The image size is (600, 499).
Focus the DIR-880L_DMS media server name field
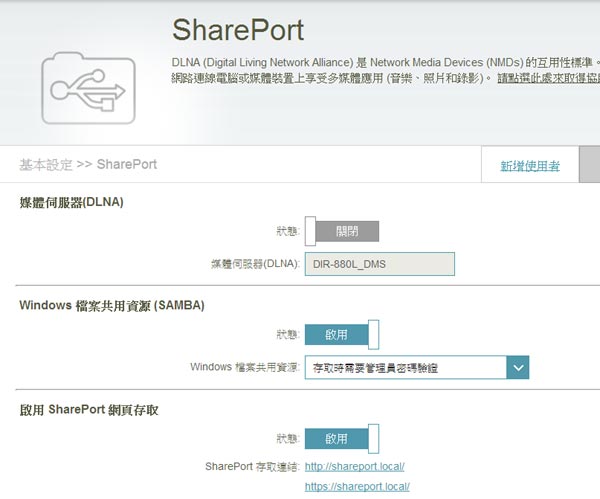pos(379,264)
